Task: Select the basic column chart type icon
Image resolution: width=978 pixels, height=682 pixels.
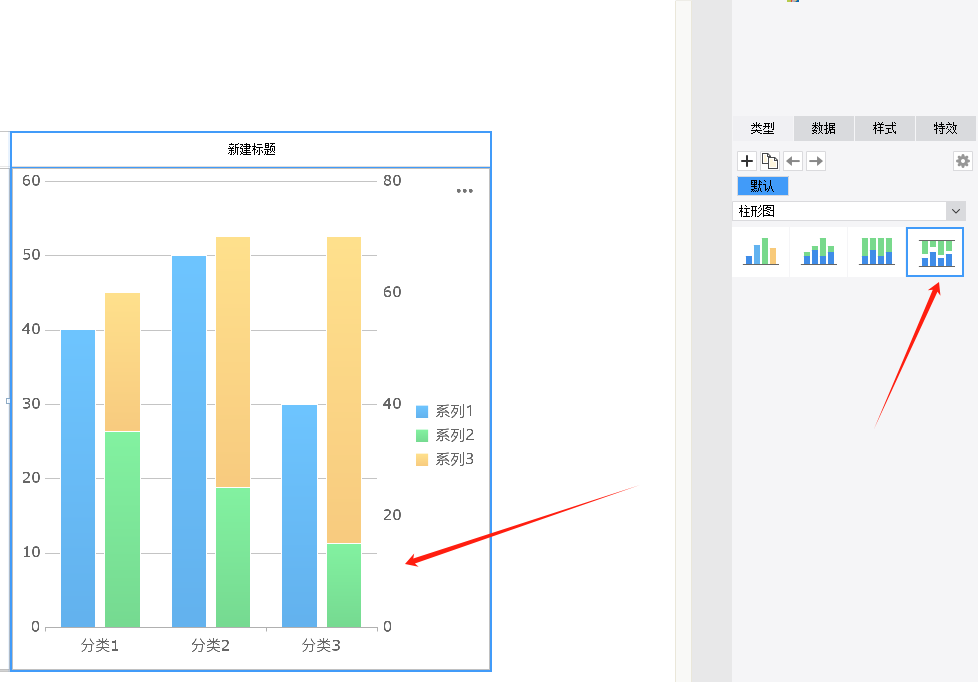Action: pos(760,251)
